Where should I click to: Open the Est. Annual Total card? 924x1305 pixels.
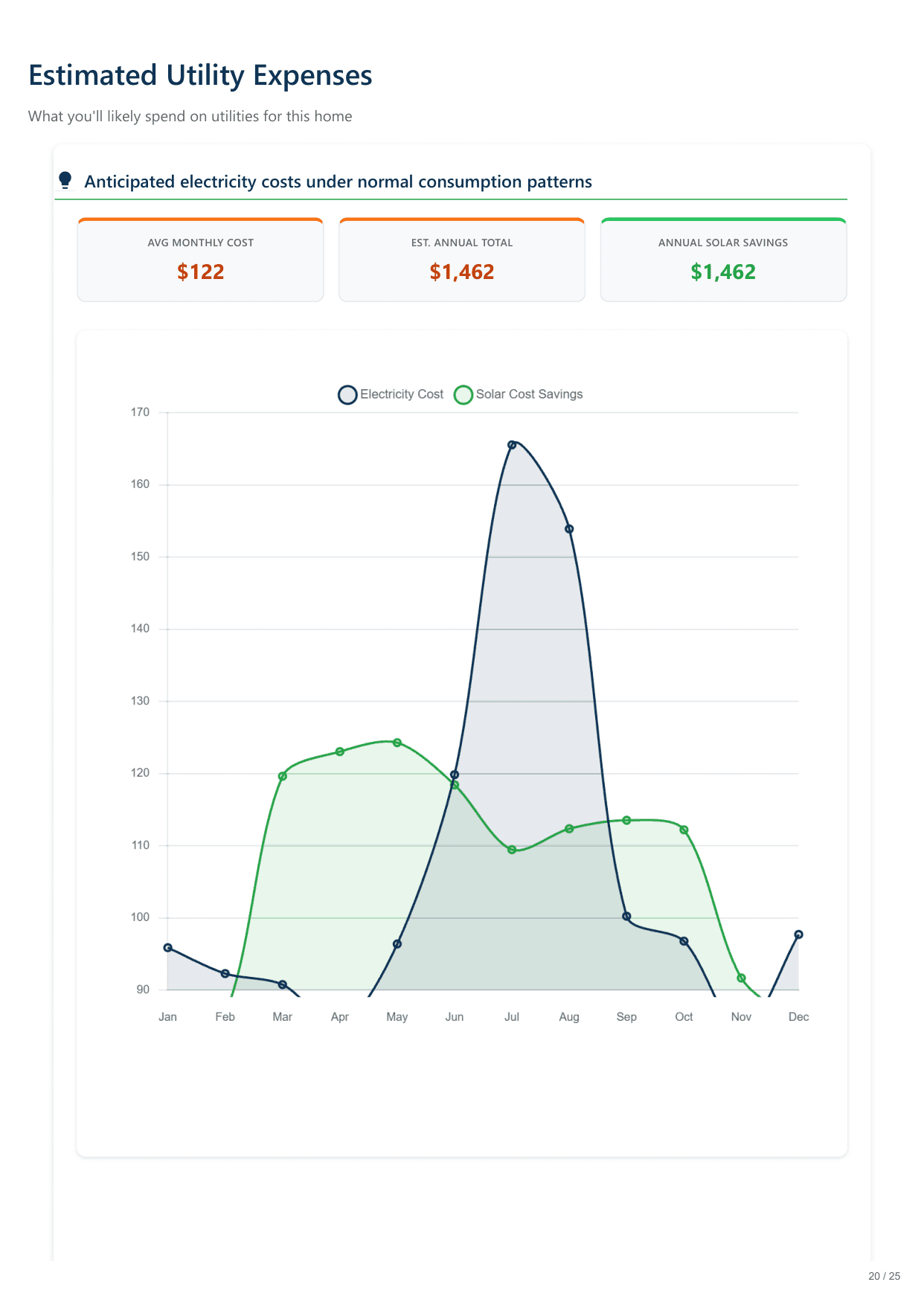462,260
